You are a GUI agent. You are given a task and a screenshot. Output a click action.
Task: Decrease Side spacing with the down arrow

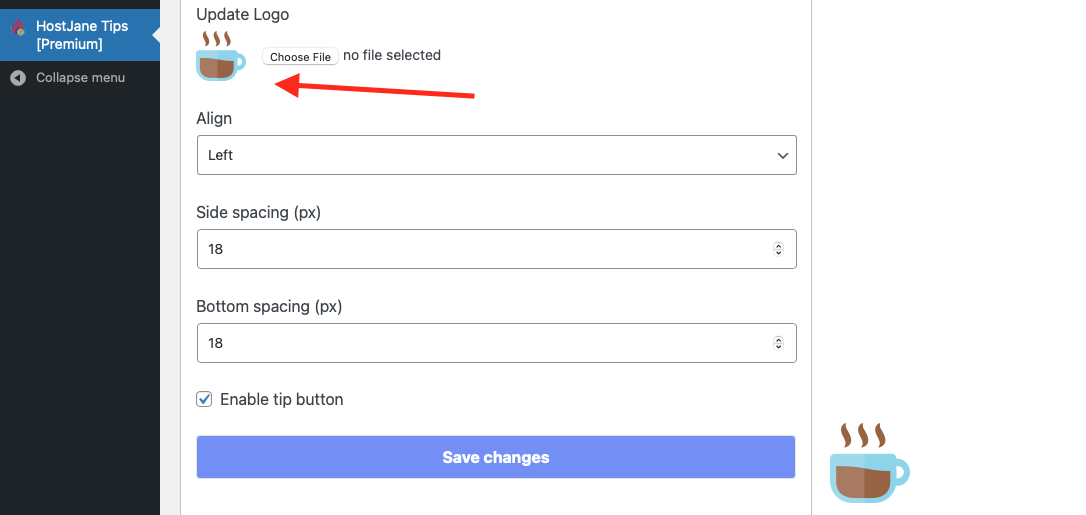[778, 253]
